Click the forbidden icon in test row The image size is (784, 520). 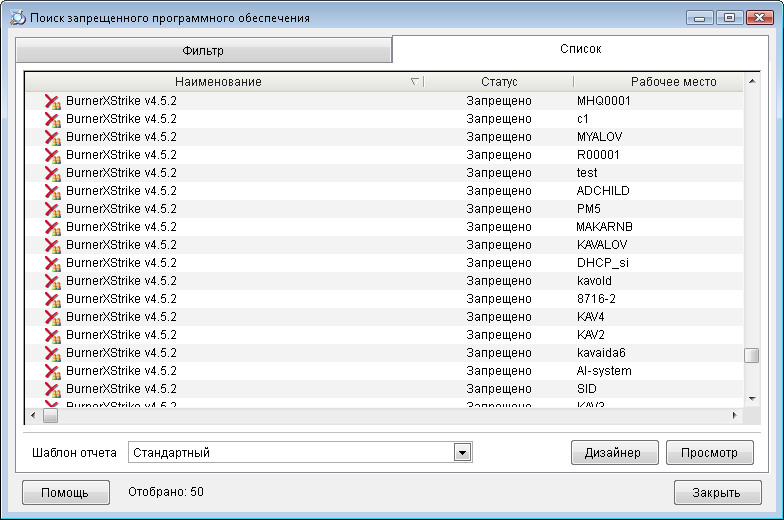[52, 173]
